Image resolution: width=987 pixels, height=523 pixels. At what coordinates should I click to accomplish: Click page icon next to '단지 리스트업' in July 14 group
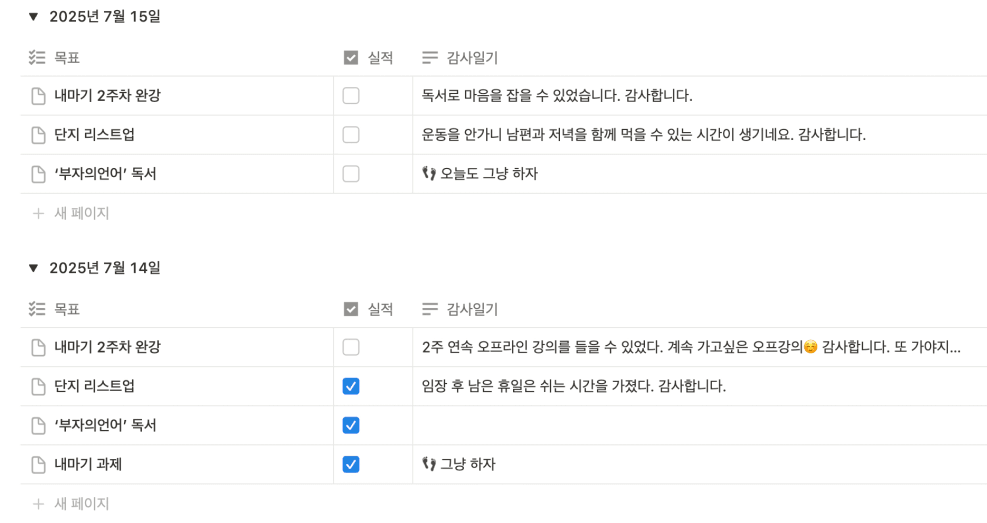tap(38, 386)
